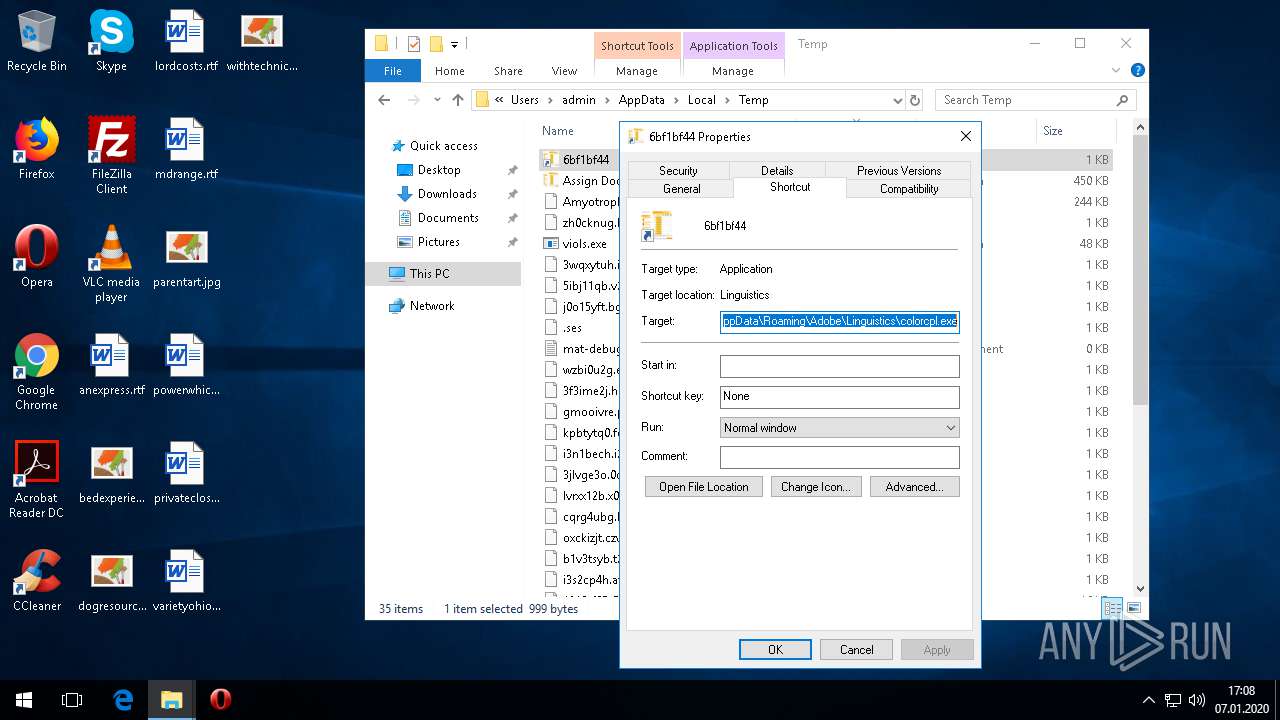The width and height of the screenshot is (1280, 720).
Task: Select Network in navigation pane
Action: point(432,306)
